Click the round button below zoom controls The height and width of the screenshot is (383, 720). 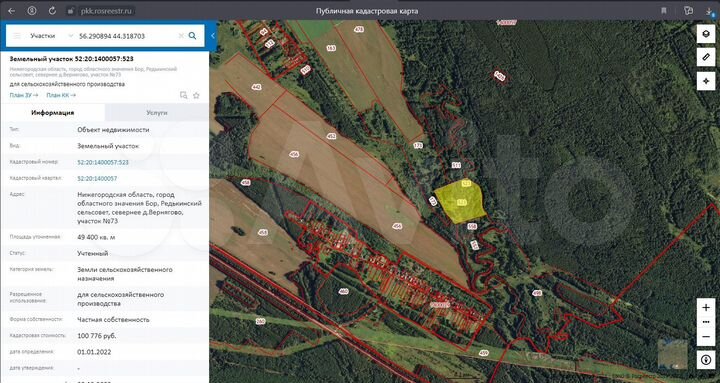[706, 360]
